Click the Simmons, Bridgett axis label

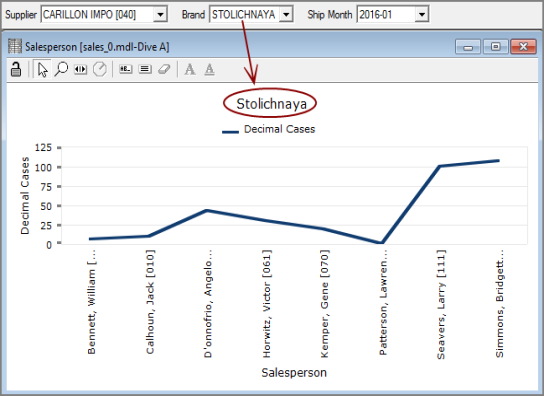coord(499,304)
